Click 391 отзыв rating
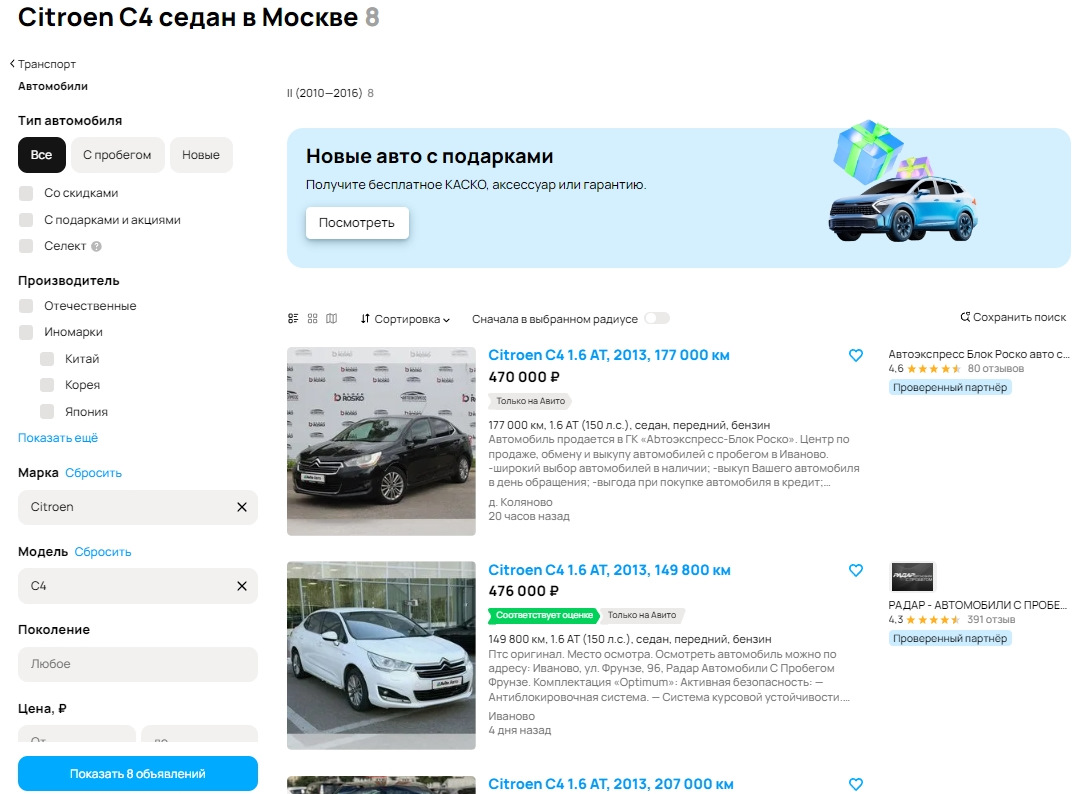This screenshot has height=794, width=1079. (x=991, y=620)
